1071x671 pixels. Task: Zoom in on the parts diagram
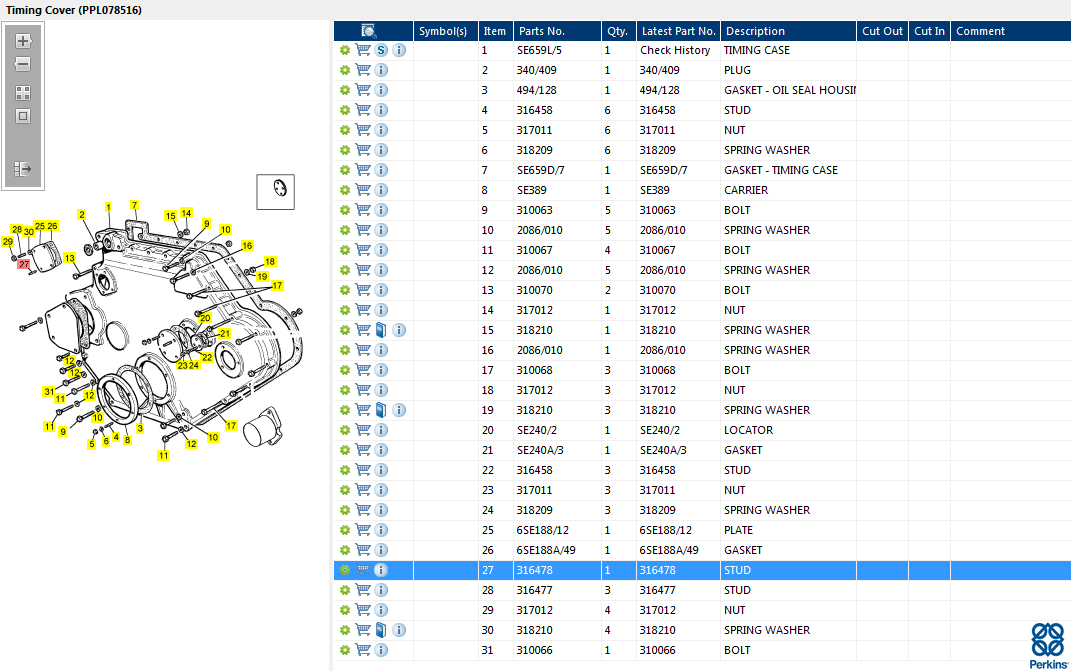pyautogui.click(x=23, y=42)
